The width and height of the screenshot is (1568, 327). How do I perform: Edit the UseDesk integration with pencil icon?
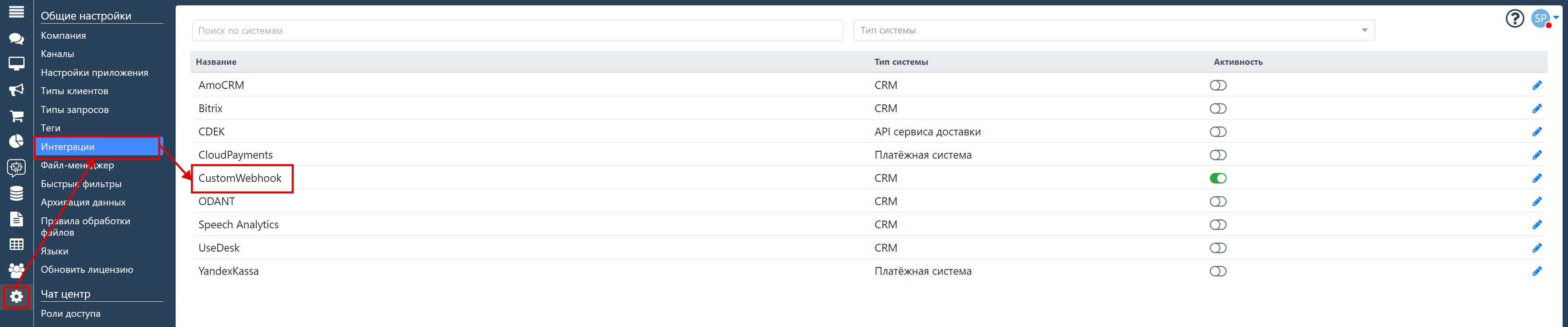point(1537,248)
